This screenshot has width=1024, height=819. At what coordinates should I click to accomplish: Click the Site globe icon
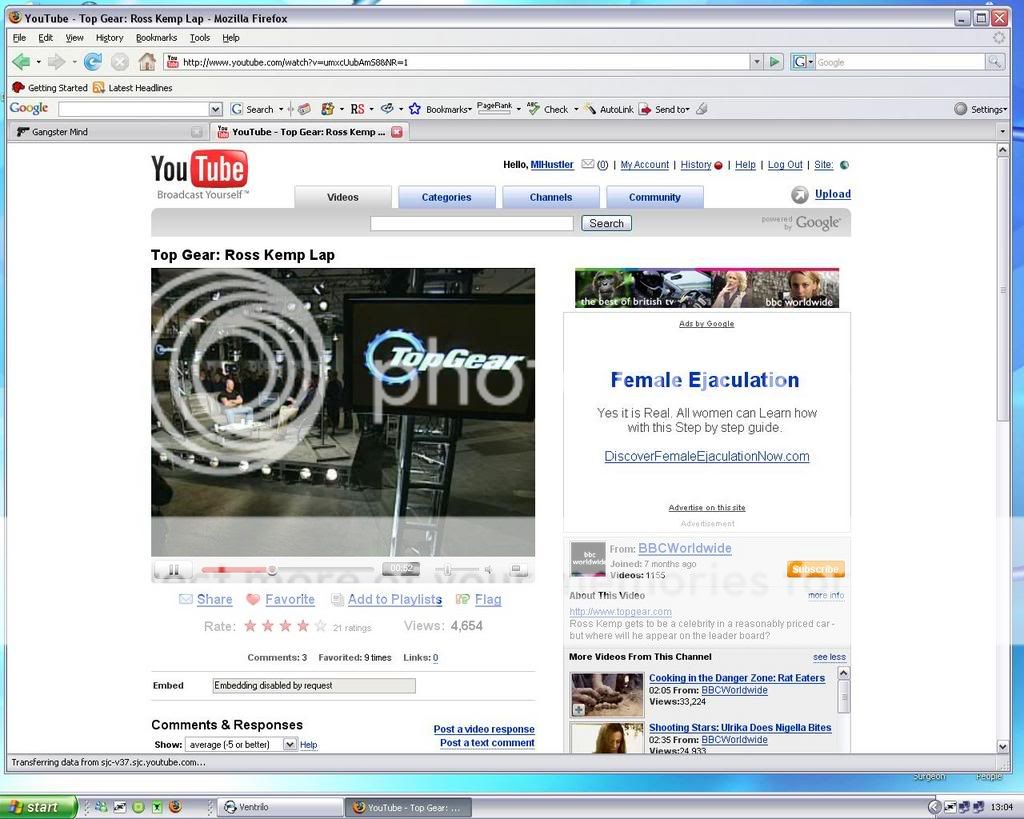844,165
